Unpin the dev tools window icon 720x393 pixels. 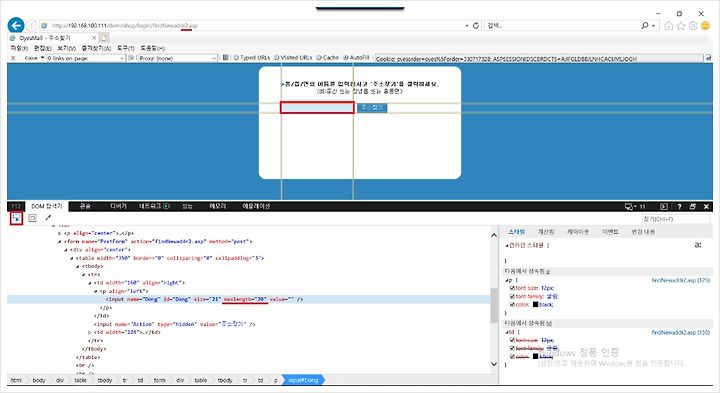tap(692, 207)
